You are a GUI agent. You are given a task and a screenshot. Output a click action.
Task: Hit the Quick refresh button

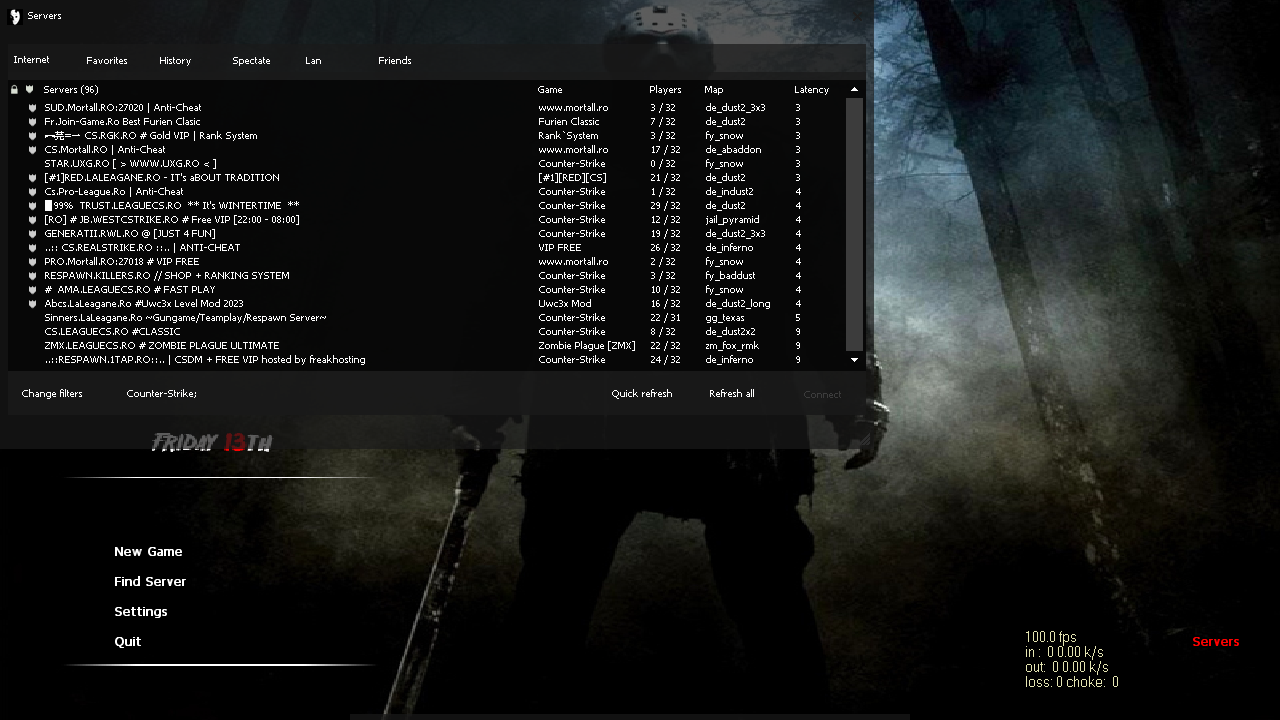641,394
